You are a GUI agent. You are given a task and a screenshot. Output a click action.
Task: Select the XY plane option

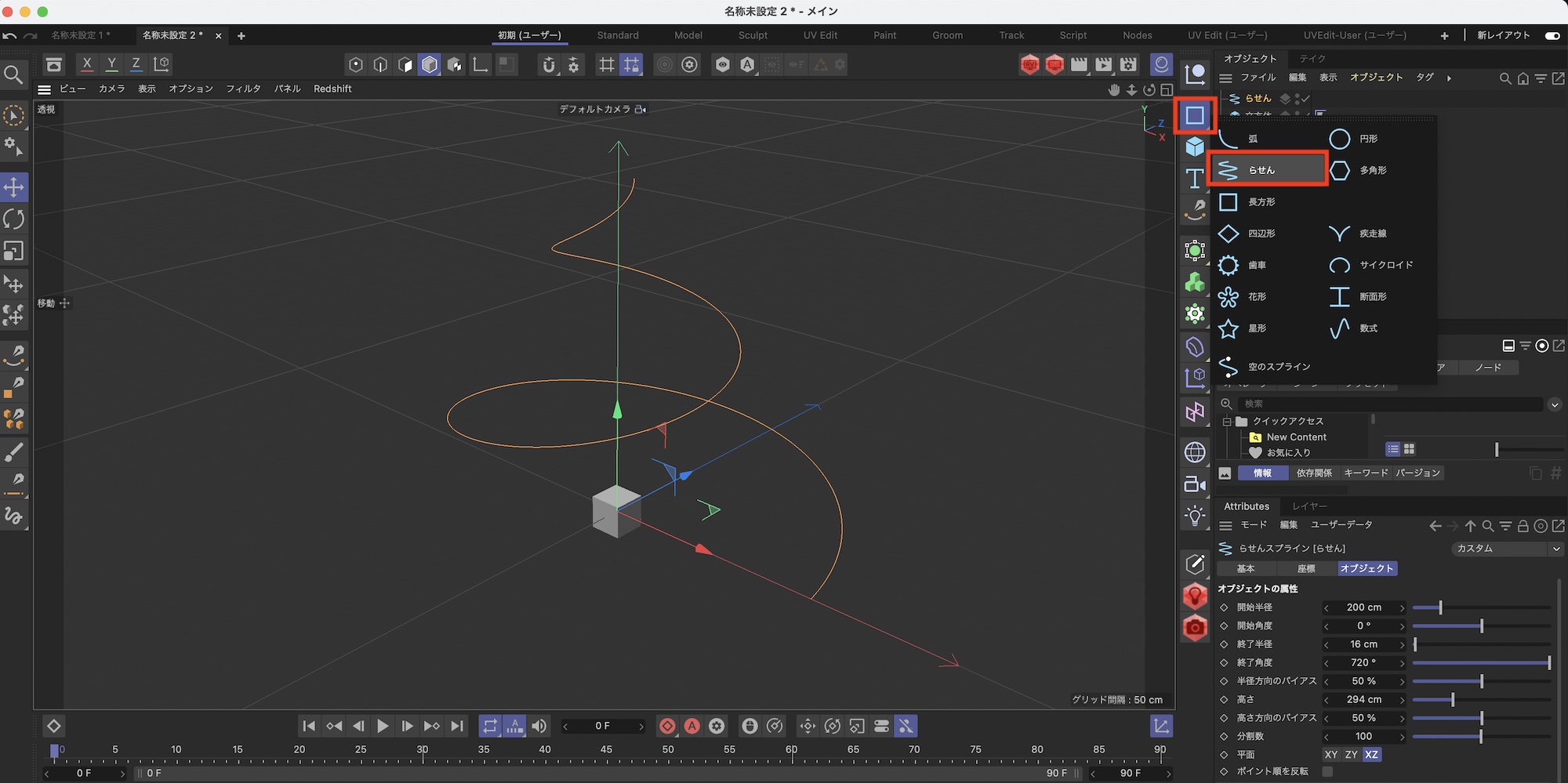1330,755
